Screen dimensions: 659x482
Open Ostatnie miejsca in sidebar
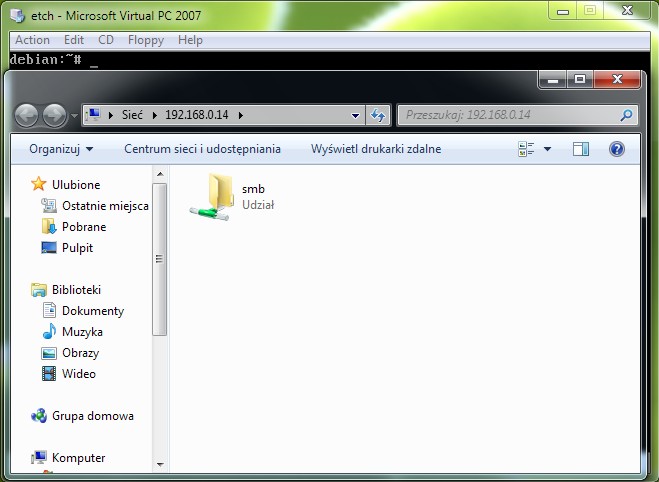click(x=105, y=206)
